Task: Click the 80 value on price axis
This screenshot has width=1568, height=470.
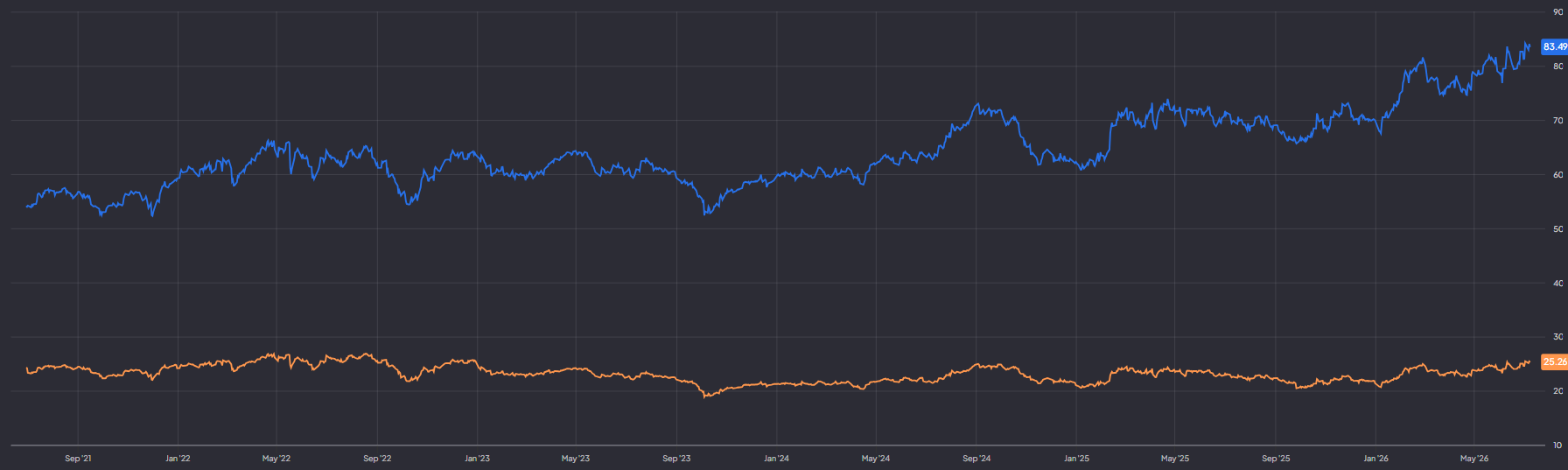Action: (x=1557, y=67)
